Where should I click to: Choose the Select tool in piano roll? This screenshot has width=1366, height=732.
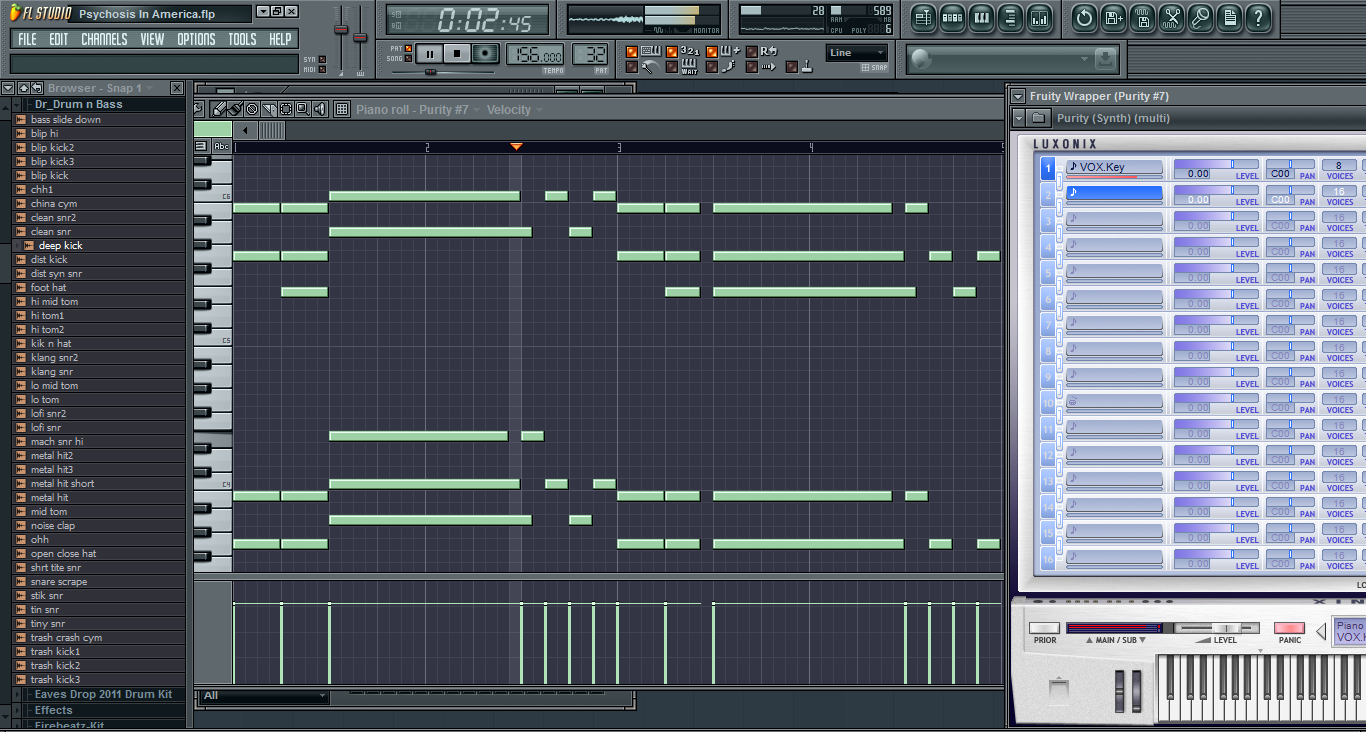286,109
